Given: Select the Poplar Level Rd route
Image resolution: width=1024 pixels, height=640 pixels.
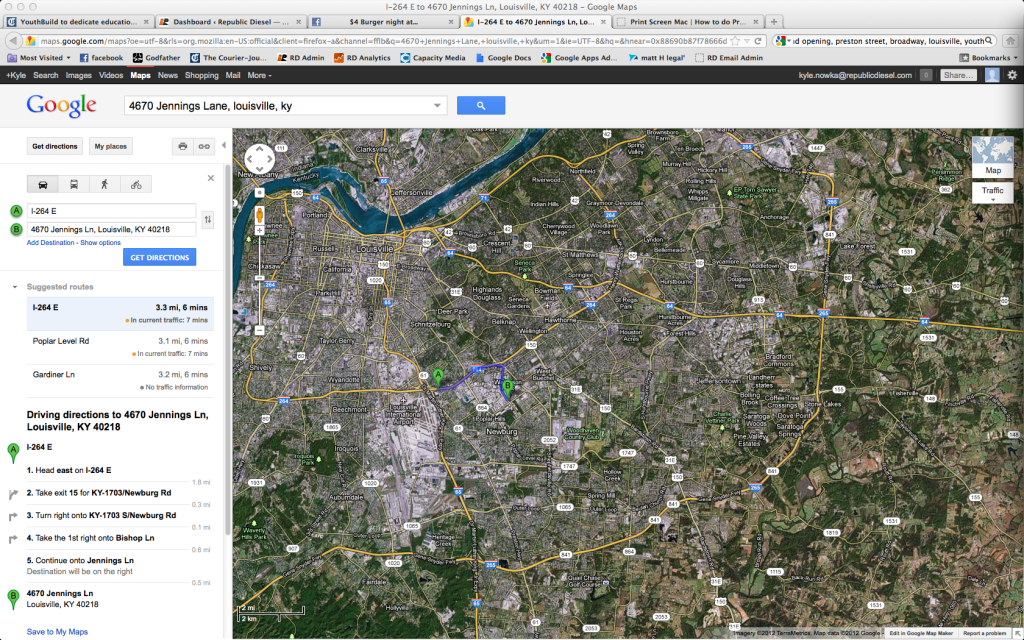Looking at the screenshot, I should pos(60,341).
